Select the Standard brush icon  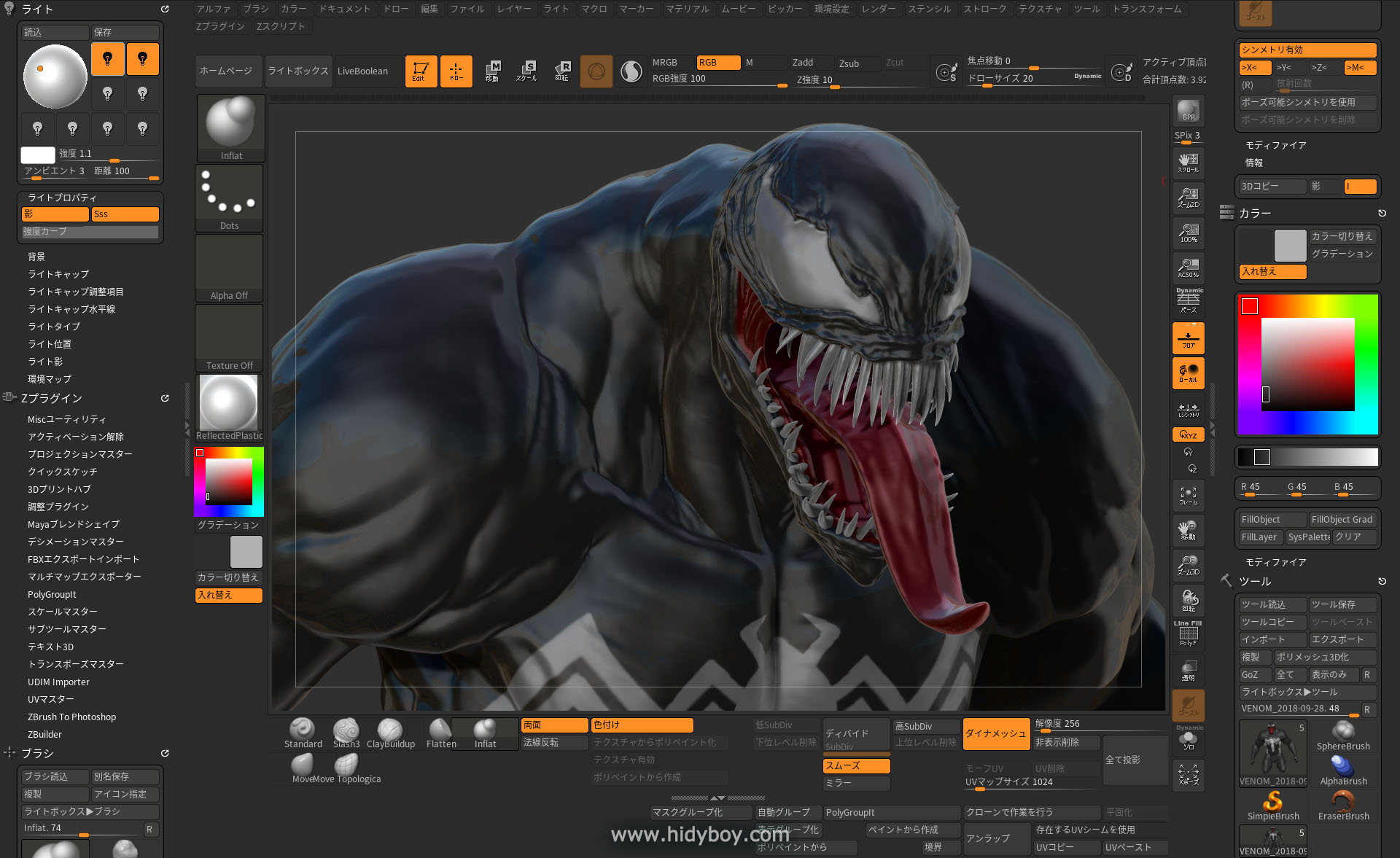coord(303,733)
